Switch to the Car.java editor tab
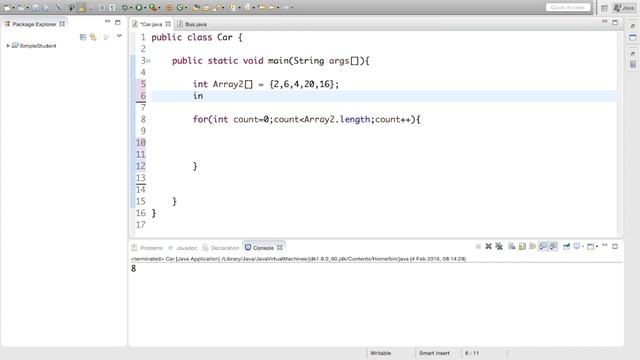The height and width of the screenshot is (360, 640). point(151,24)
